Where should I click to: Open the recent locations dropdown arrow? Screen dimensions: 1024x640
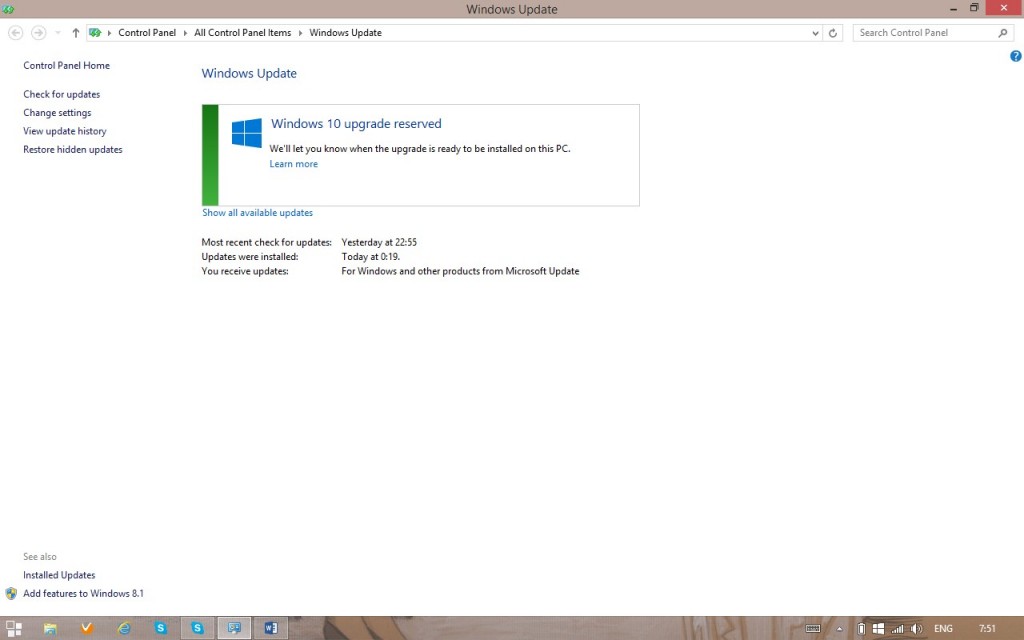(x=58, y=33)
